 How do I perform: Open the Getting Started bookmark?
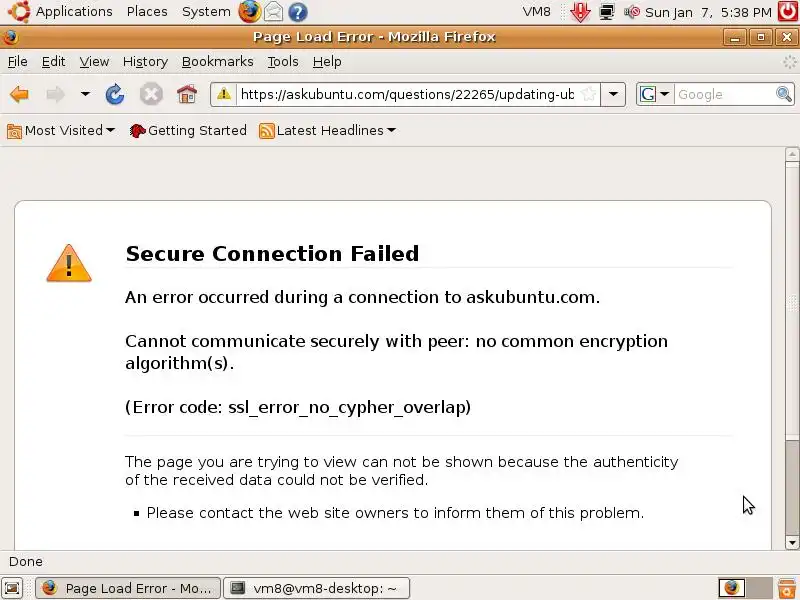pyautogui.click(x=188, y=131)
